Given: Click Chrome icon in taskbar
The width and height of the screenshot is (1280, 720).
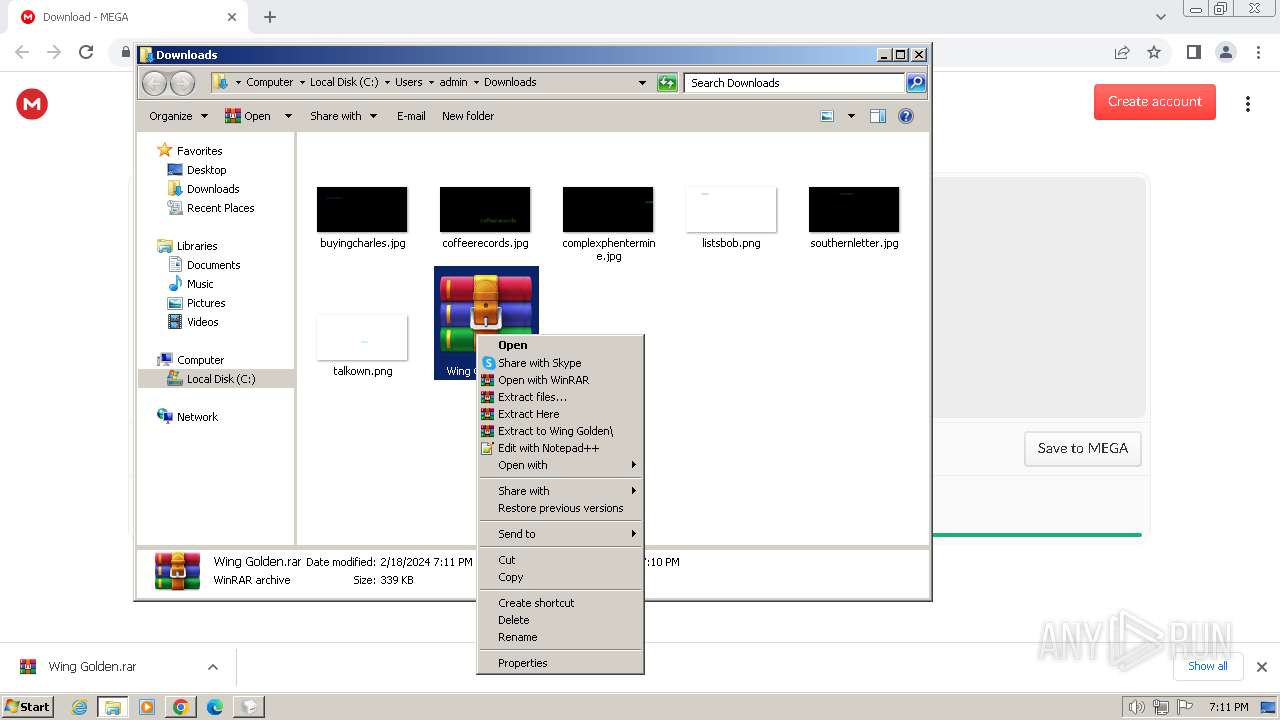Looking at the screenshot, I should coord(180,707).
